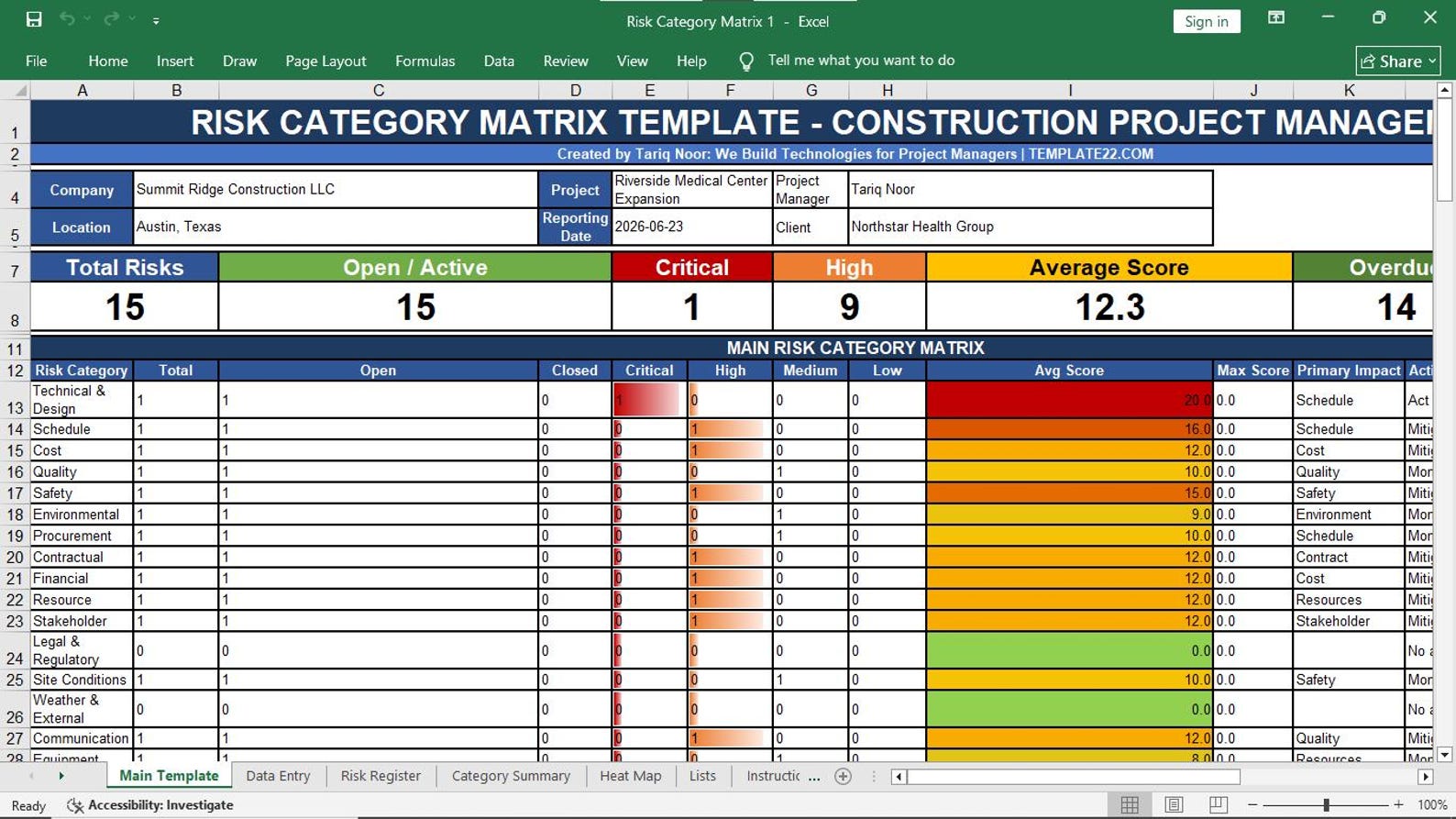Open the File menu

37,61
